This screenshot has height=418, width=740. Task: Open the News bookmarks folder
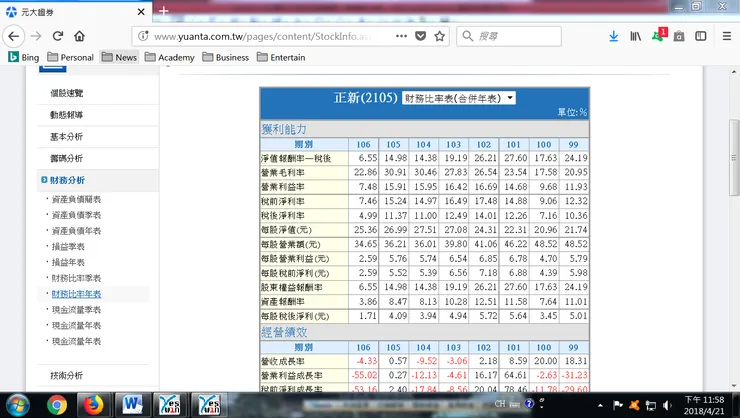(x=119, y=57)
